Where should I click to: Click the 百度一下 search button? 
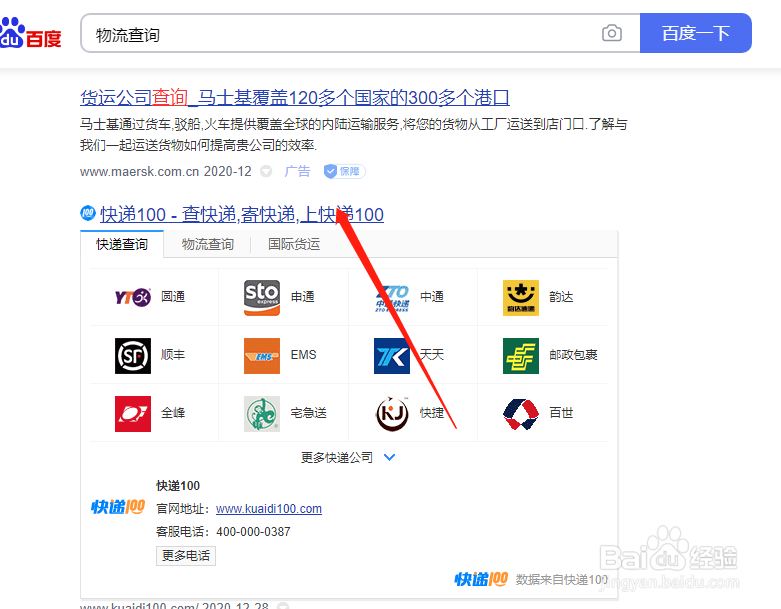click(696, 33)
